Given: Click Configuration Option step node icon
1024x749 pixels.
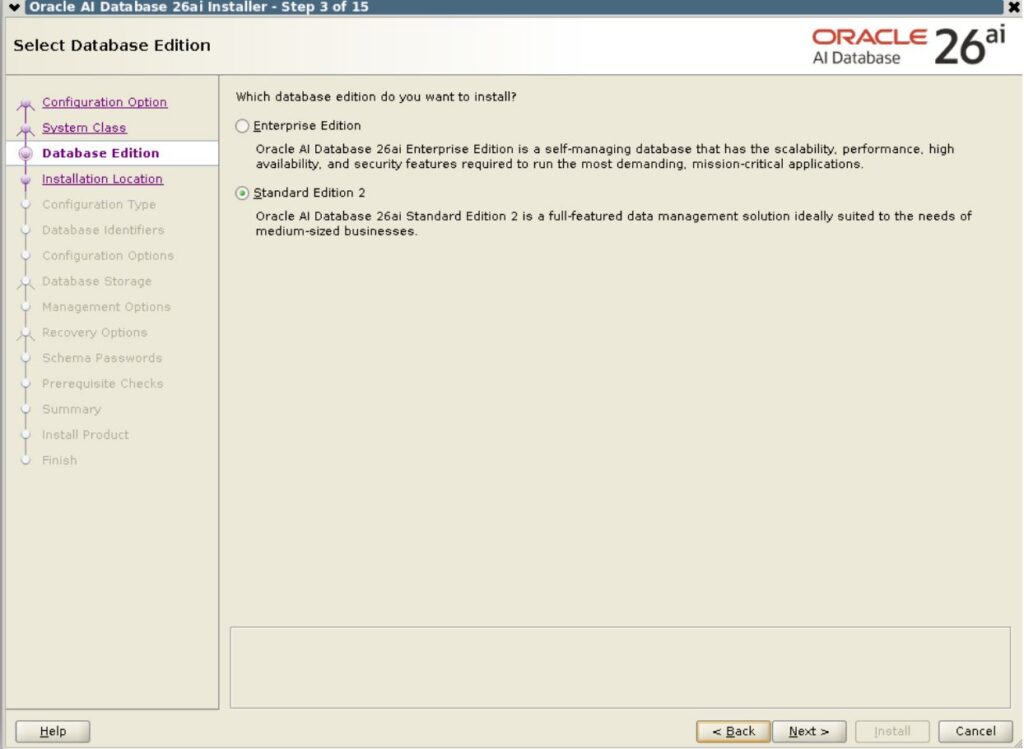Looking at the screenshot, I should coord(25,103).
